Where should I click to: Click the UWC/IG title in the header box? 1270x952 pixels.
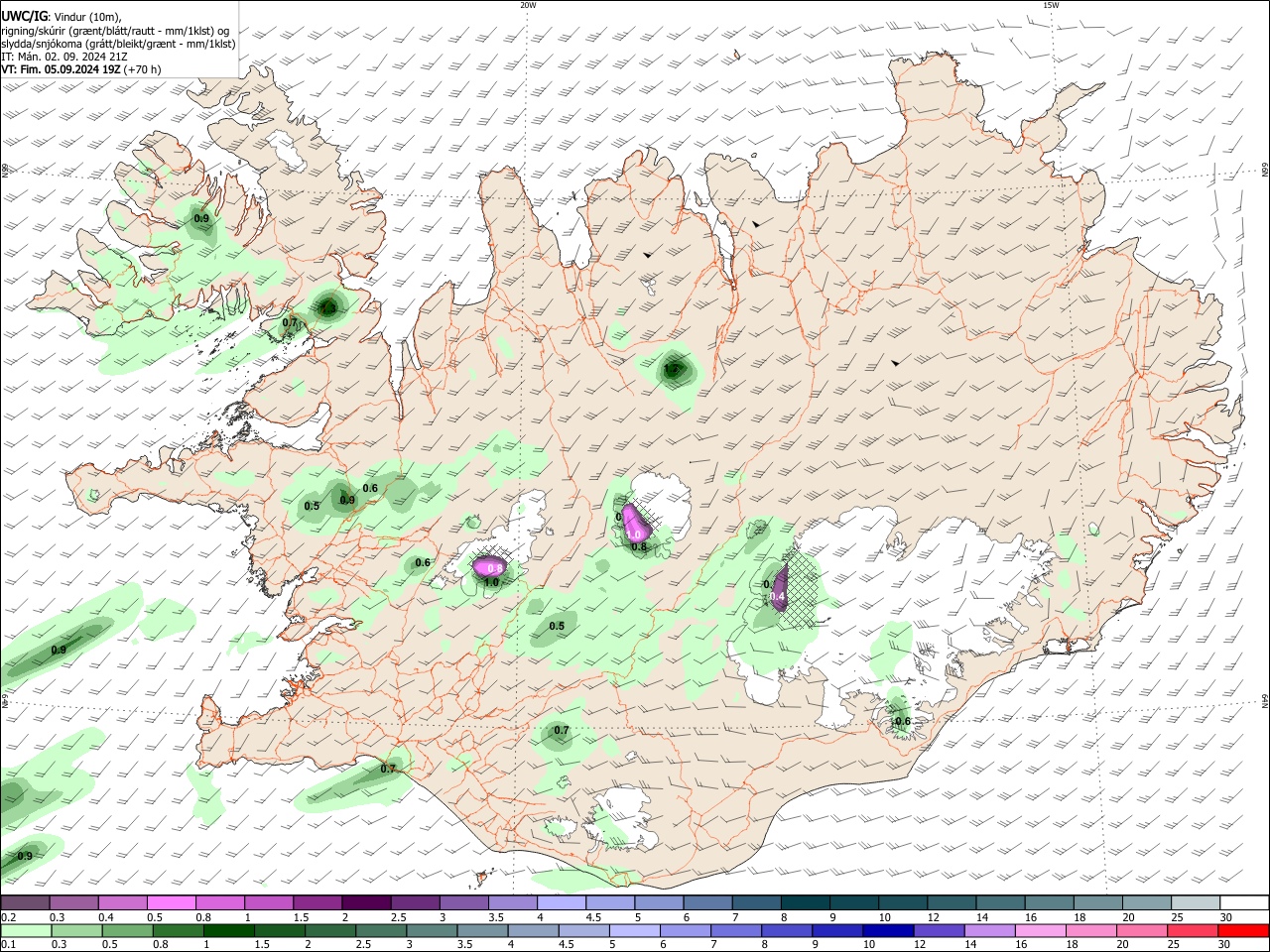23,16
